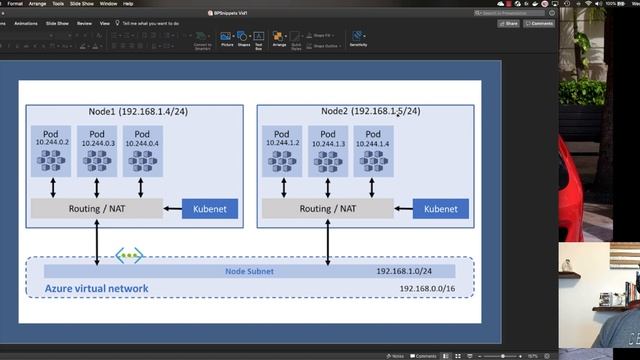640x360 pixels.
Task: Select the Node Subnet bar
Action: pyautogui.click(x=249, y=271)
